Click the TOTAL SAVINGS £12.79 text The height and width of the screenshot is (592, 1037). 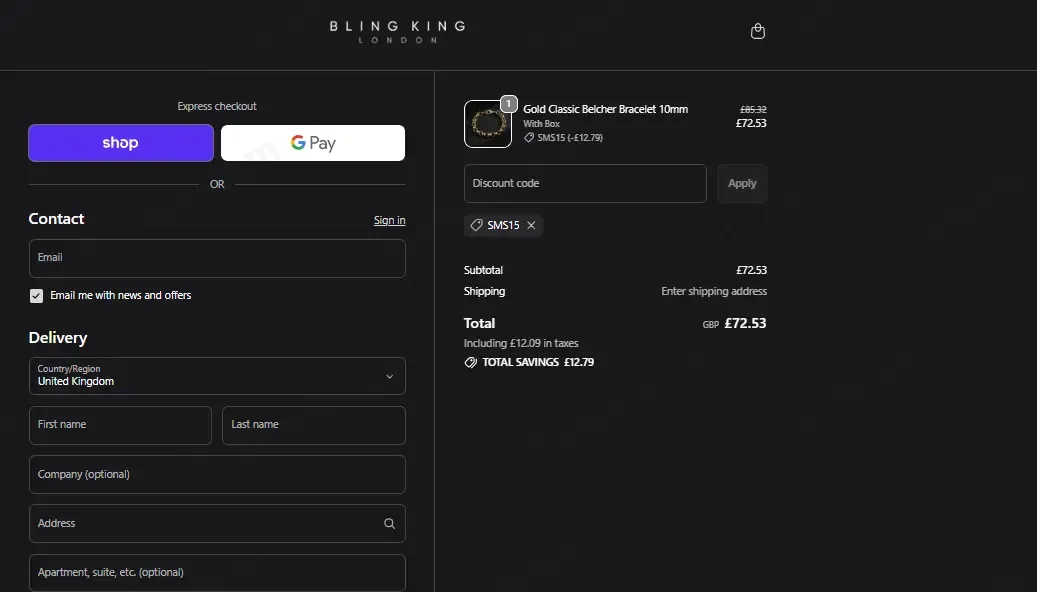click(x=538, y=362)
